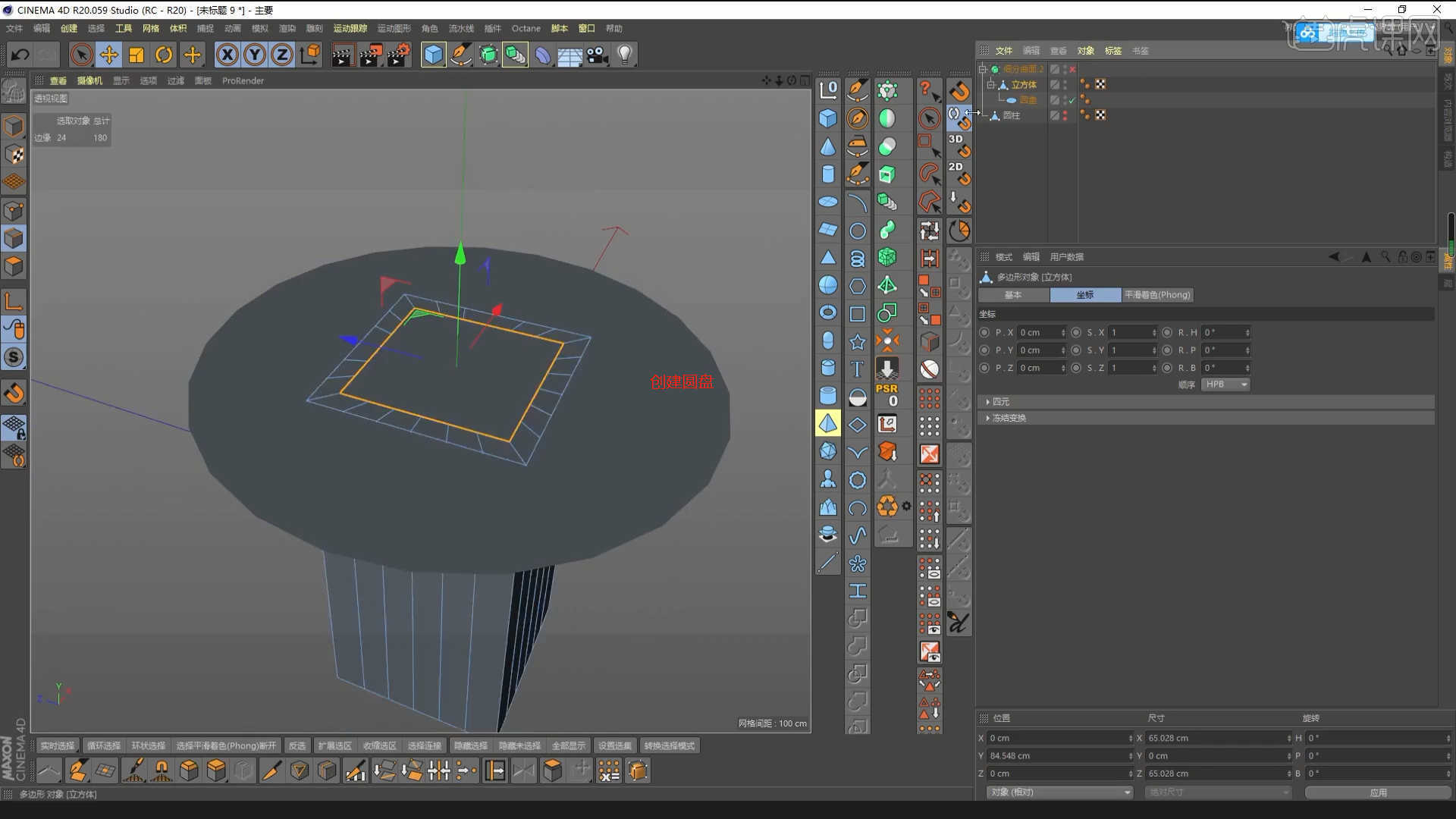
Task: Expand the 冻结变换 section
Action: click(987, 418)
